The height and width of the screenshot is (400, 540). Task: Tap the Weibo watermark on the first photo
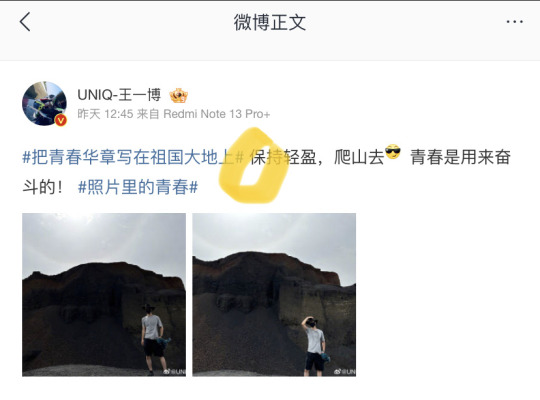(174, 372)
